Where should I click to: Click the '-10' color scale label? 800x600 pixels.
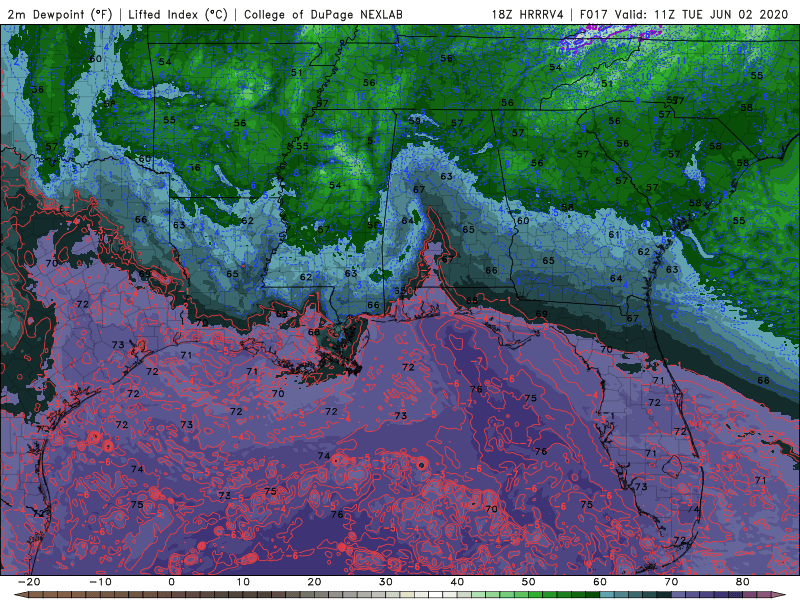click(100, 582)
